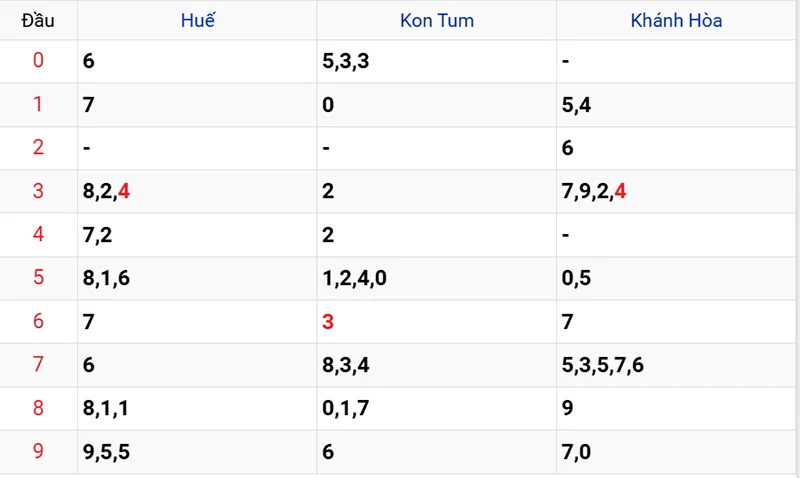Select Kon Tum cell showing 0,1,7
The height and width of the screenshot is (478, 800).
coord(346,408)
